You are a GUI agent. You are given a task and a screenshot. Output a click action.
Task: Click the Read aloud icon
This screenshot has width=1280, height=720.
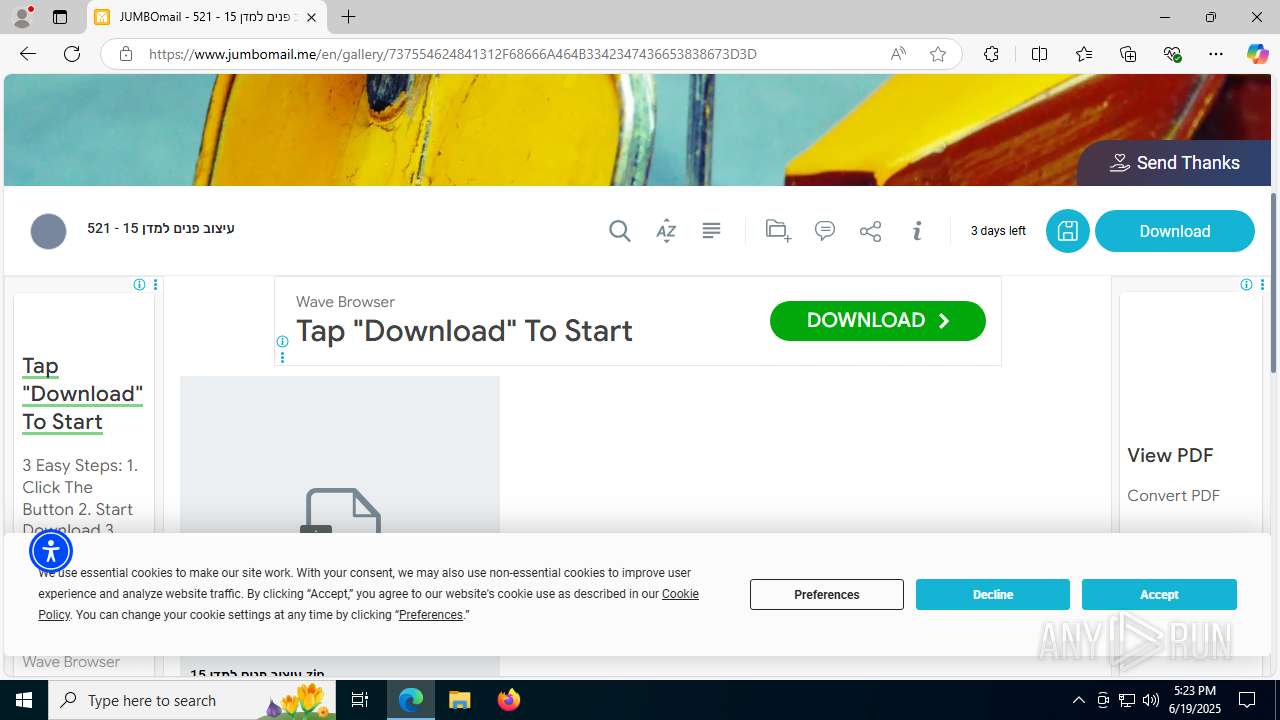pyautogui.click(x=898, y=54)
